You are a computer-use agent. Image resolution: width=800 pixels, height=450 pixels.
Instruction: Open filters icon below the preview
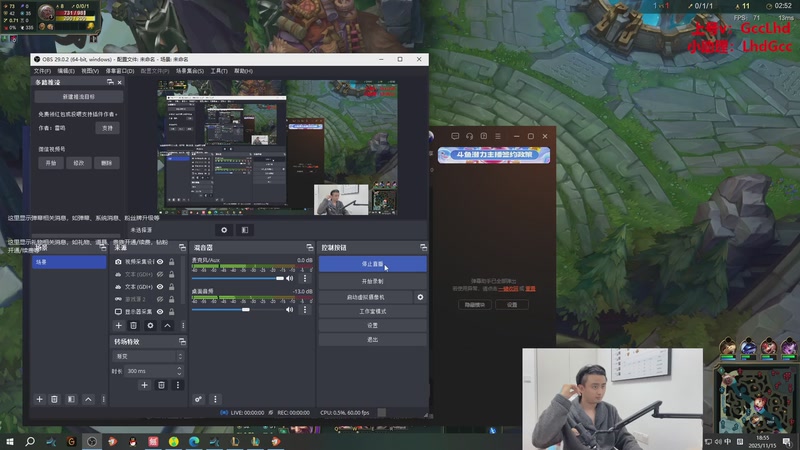pos(245,230)
